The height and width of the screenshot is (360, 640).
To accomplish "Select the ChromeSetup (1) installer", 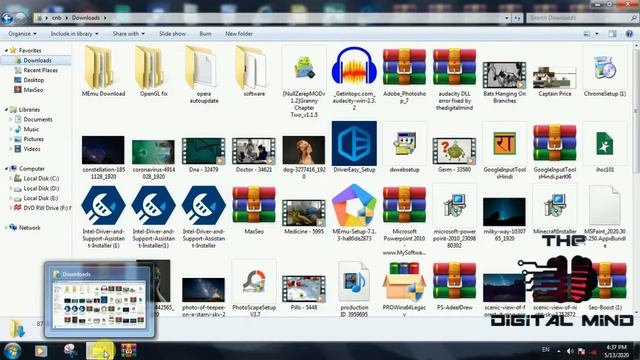I will click(x=604, y=71).
